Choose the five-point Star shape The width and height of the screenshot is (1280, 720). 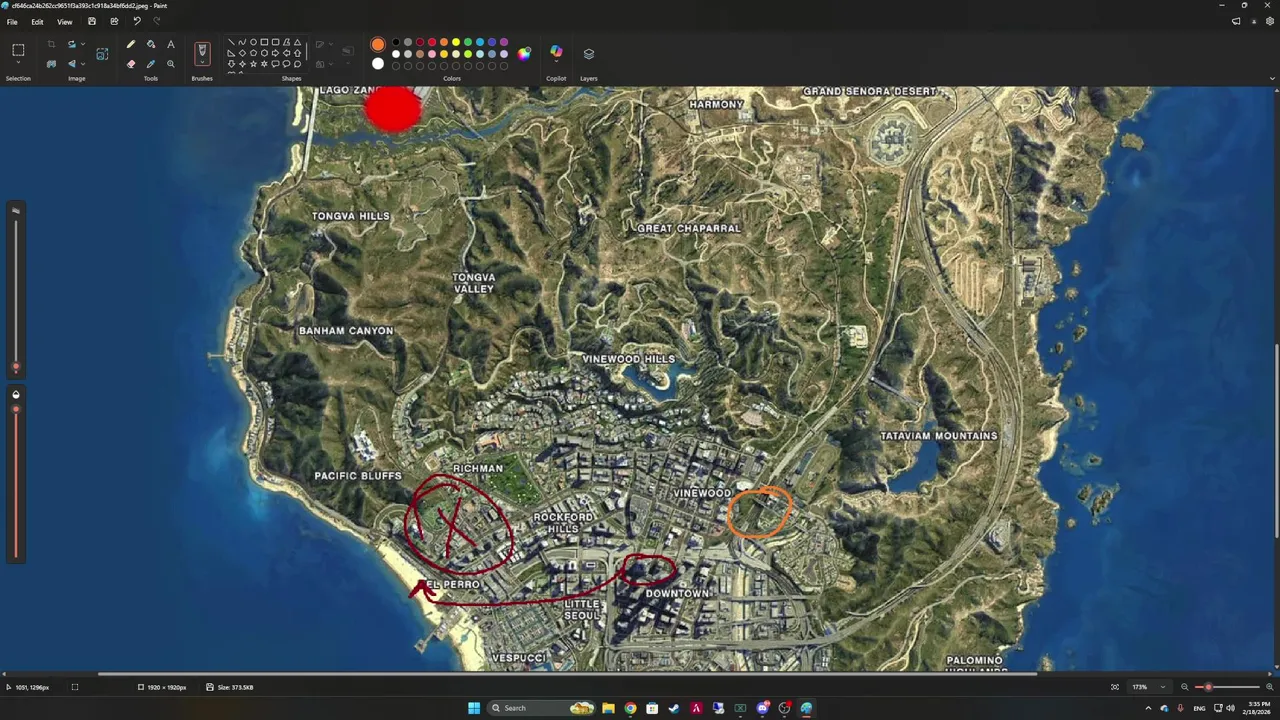[x=253, y=64]
